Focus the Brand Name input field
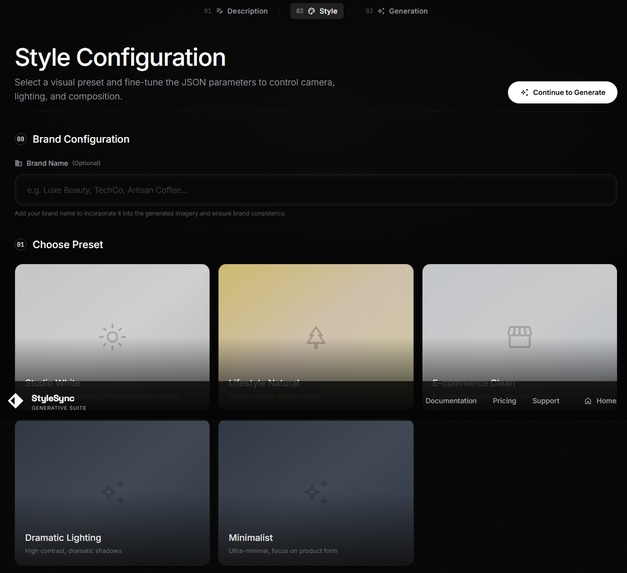This screenshot has width=627, height=573. (316, 190)
